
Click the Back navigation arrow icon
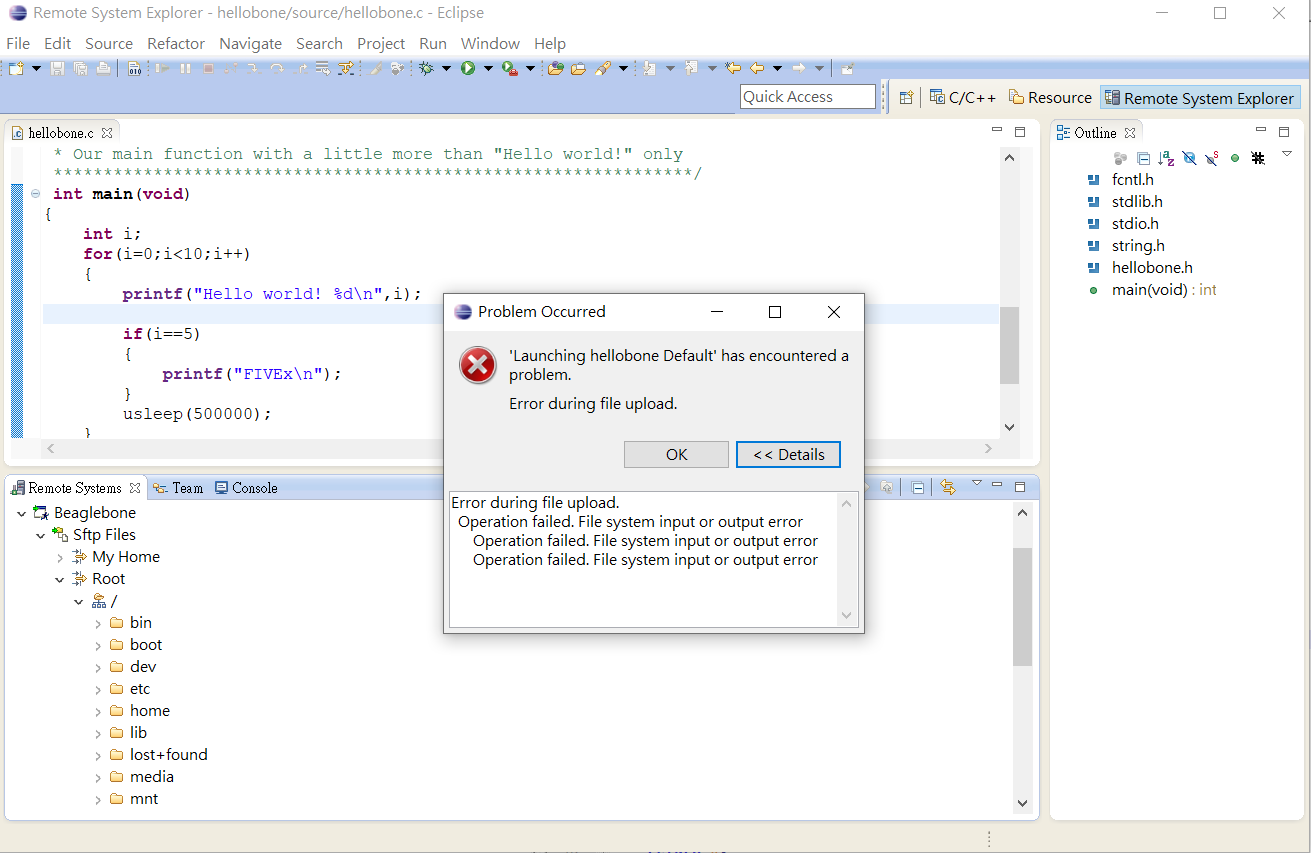coord(757,68)
